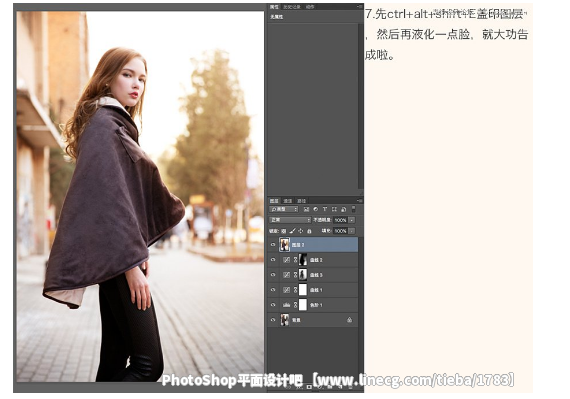Click the 无属性 label in Properties panel
The width and height of the screenshot is (570, 399).
click(277, 17)
